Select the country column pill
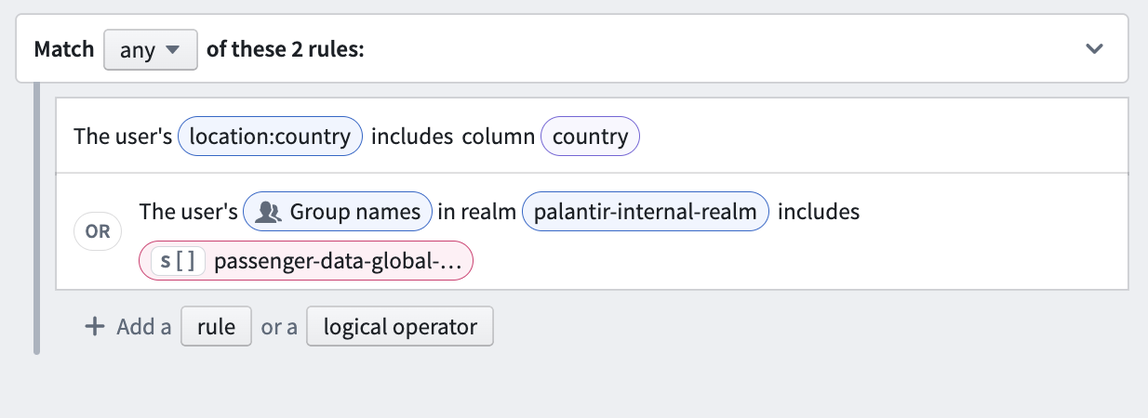This screenshot has width=1148, height=418. coord(590,137)
